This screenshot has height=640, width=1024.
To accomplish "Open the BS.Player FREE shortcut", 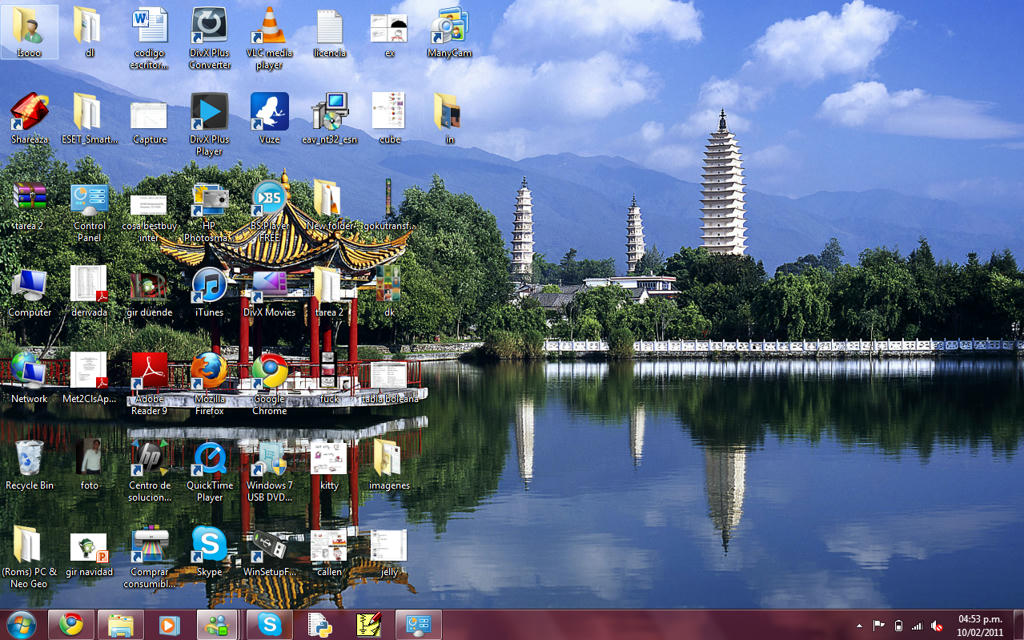I will coord(269,200).
